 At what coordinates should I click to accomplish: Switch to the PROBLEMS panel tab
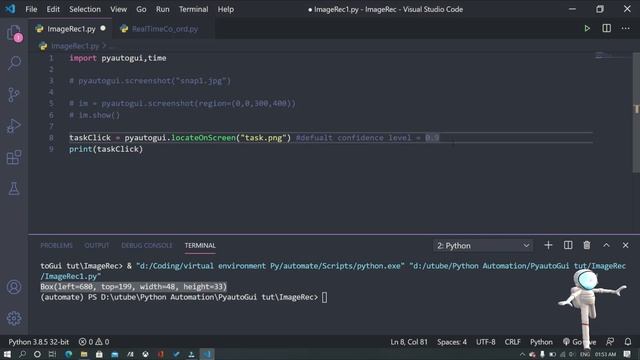pos(56,245)
